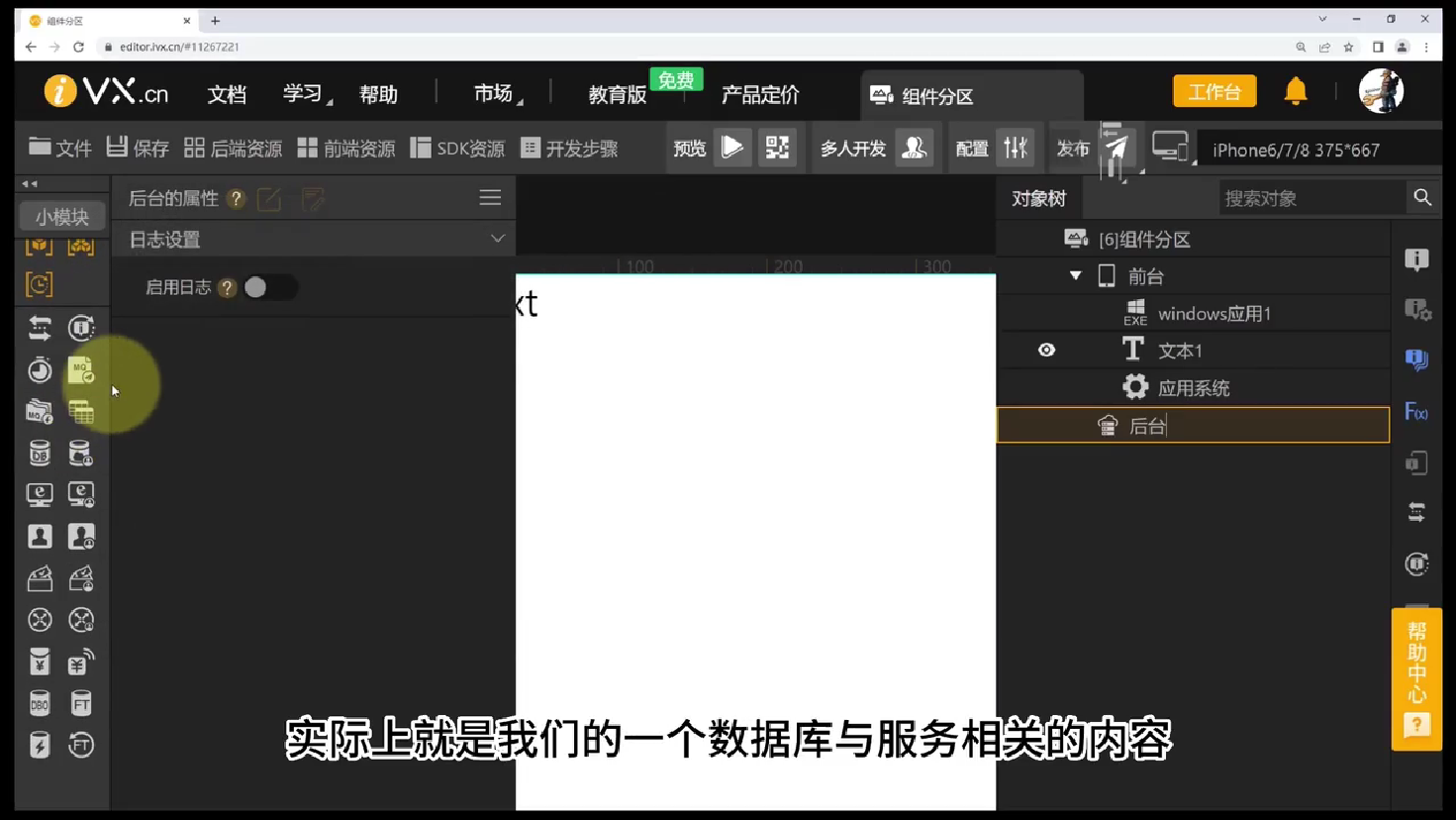Enable the 启用日志 log switch
The image size is (1456, 820).
[x=268, y=287]
